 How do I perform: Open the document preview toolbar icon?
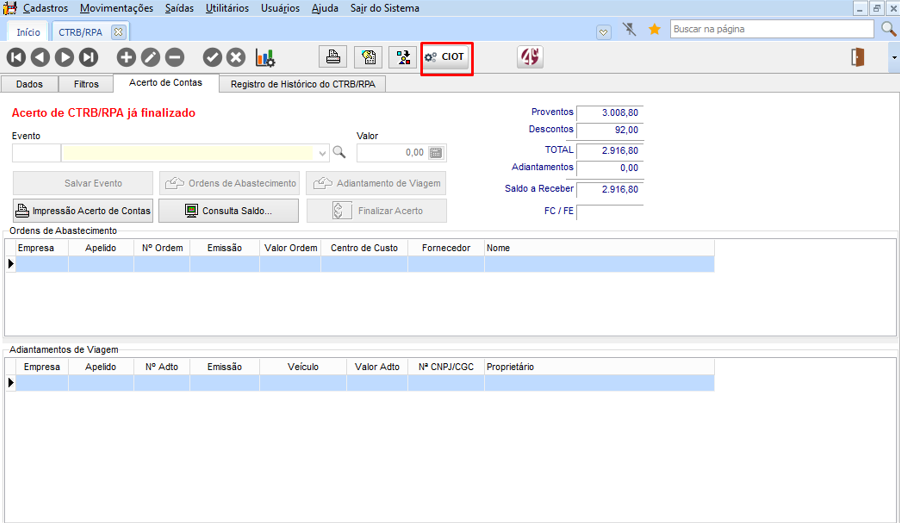(368, 57)
